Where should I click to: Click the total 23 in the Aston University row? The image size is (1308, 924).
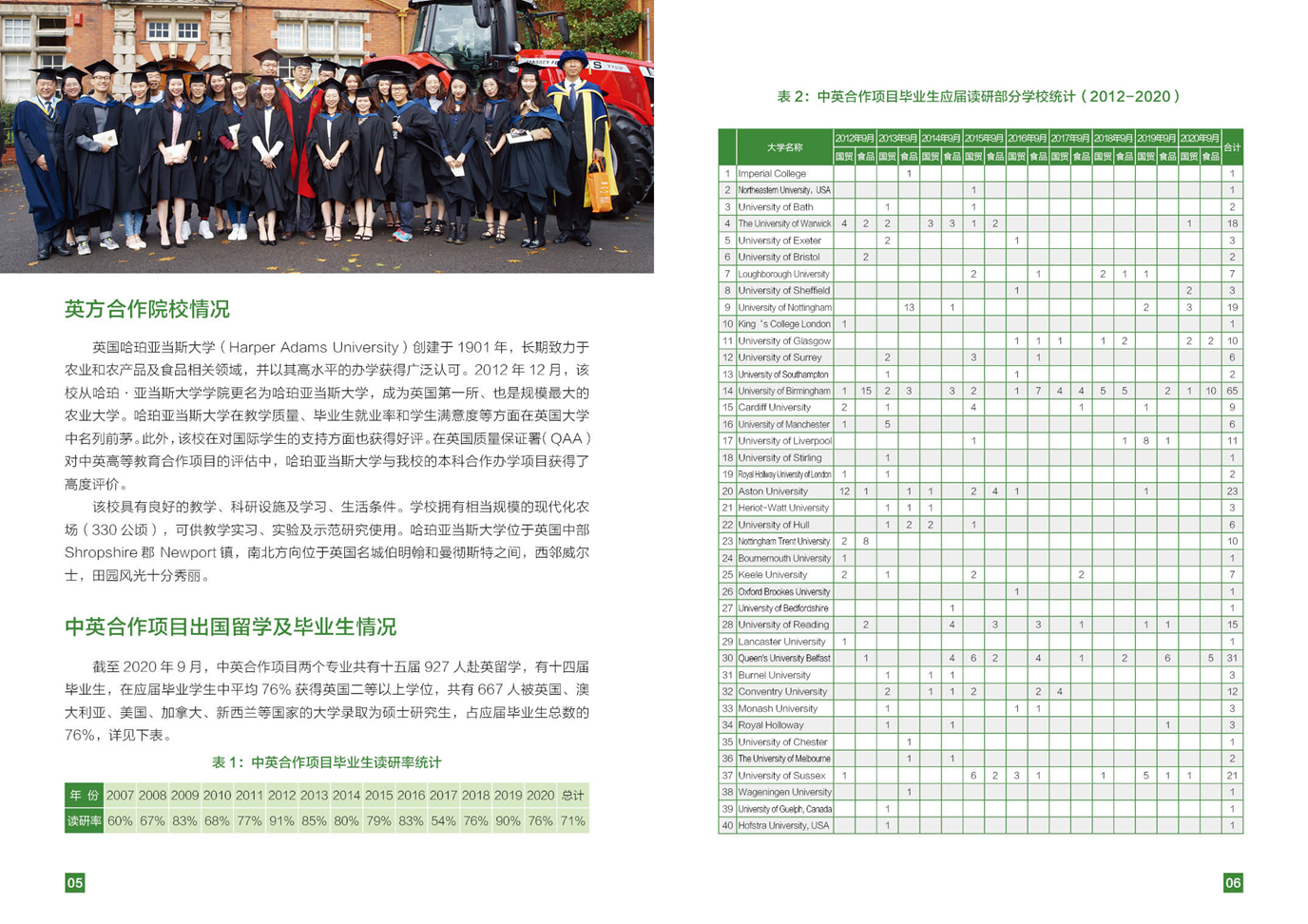1232,491
